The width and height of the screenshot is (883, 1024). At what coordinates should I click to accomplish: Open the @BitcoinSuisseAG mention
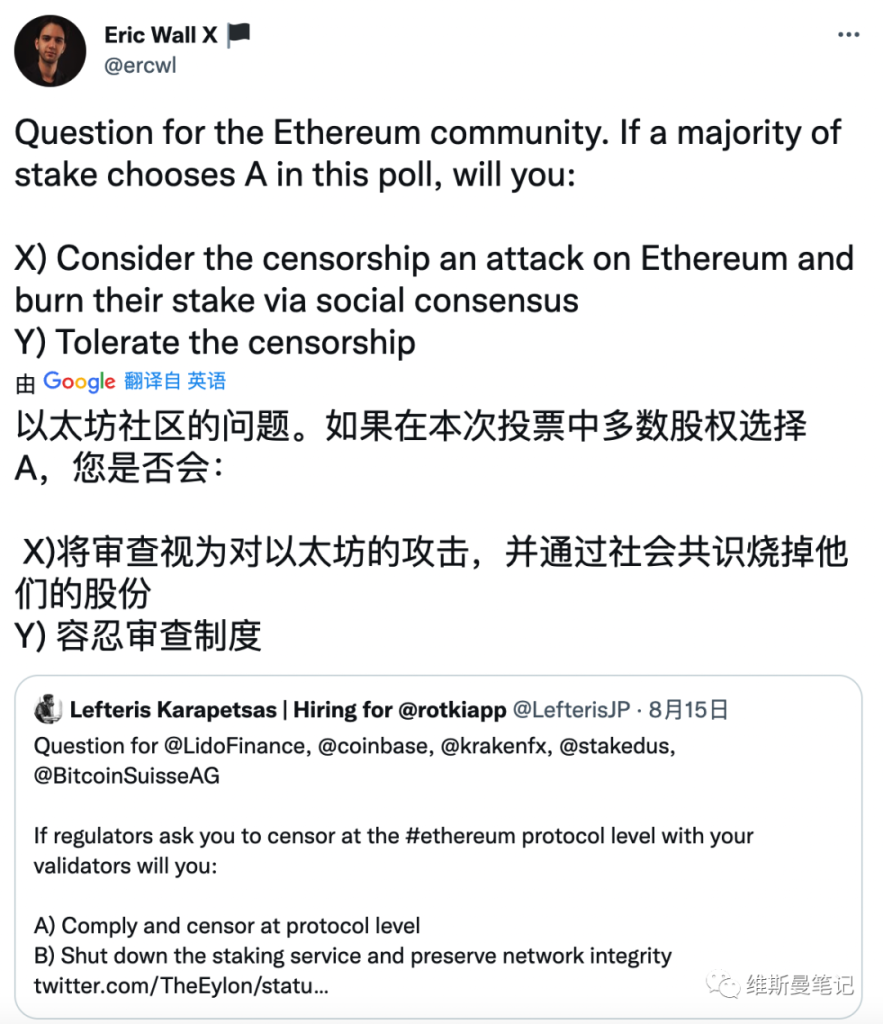coord(127,776)
